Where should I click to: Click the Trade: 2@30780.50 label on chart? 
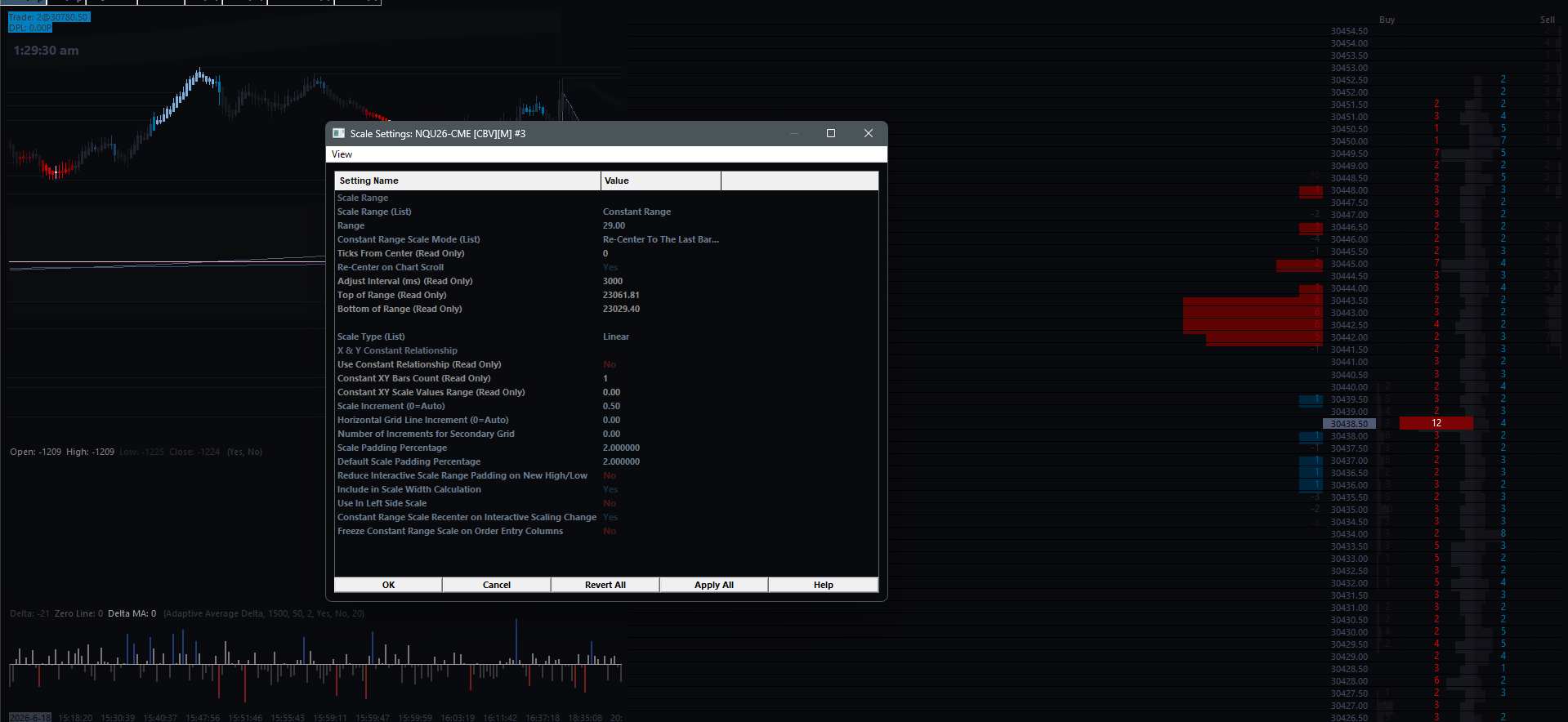click(49, 17)
